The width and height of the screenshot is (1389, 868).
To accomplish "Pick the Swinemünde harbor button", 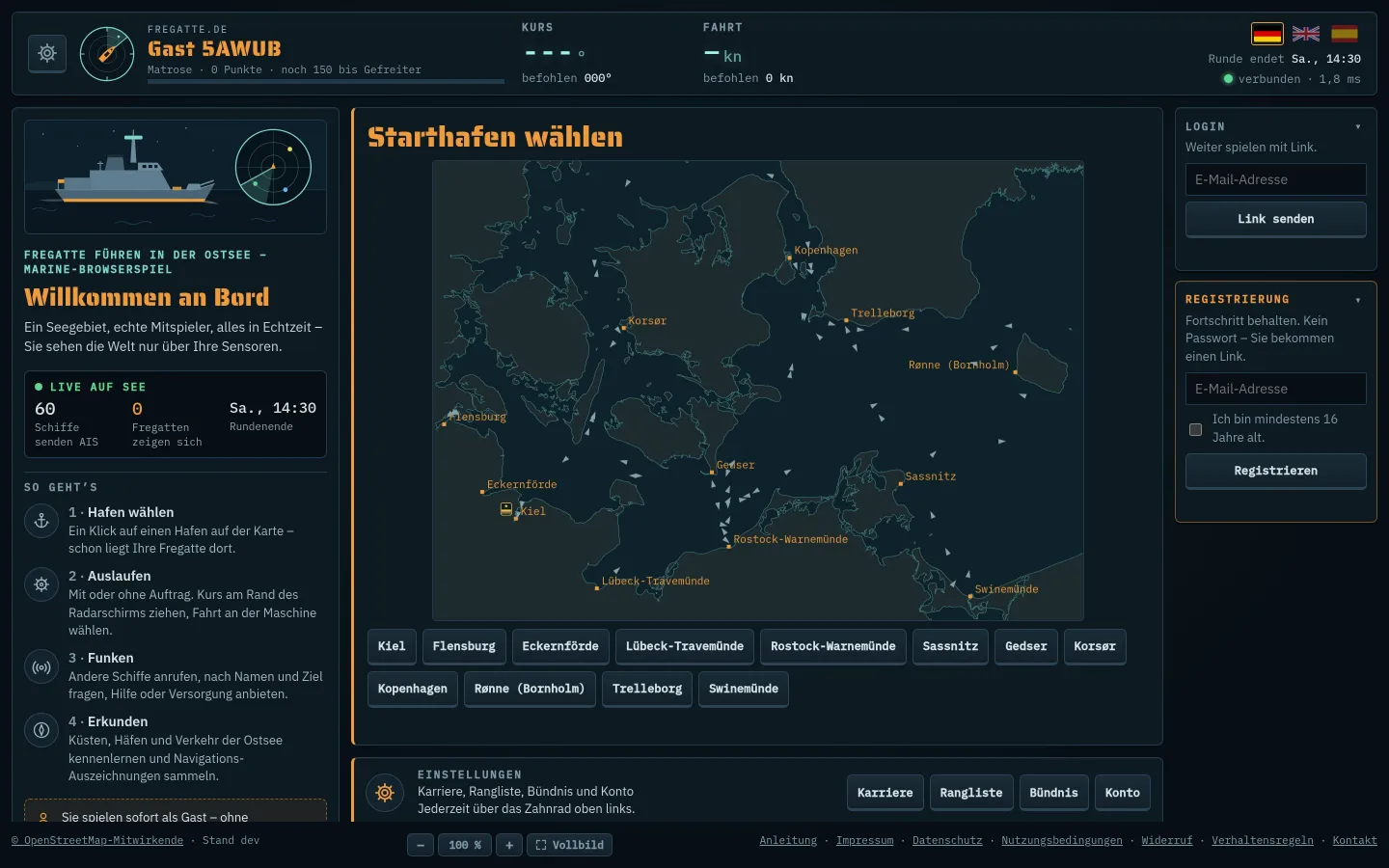I will [744, 689].
